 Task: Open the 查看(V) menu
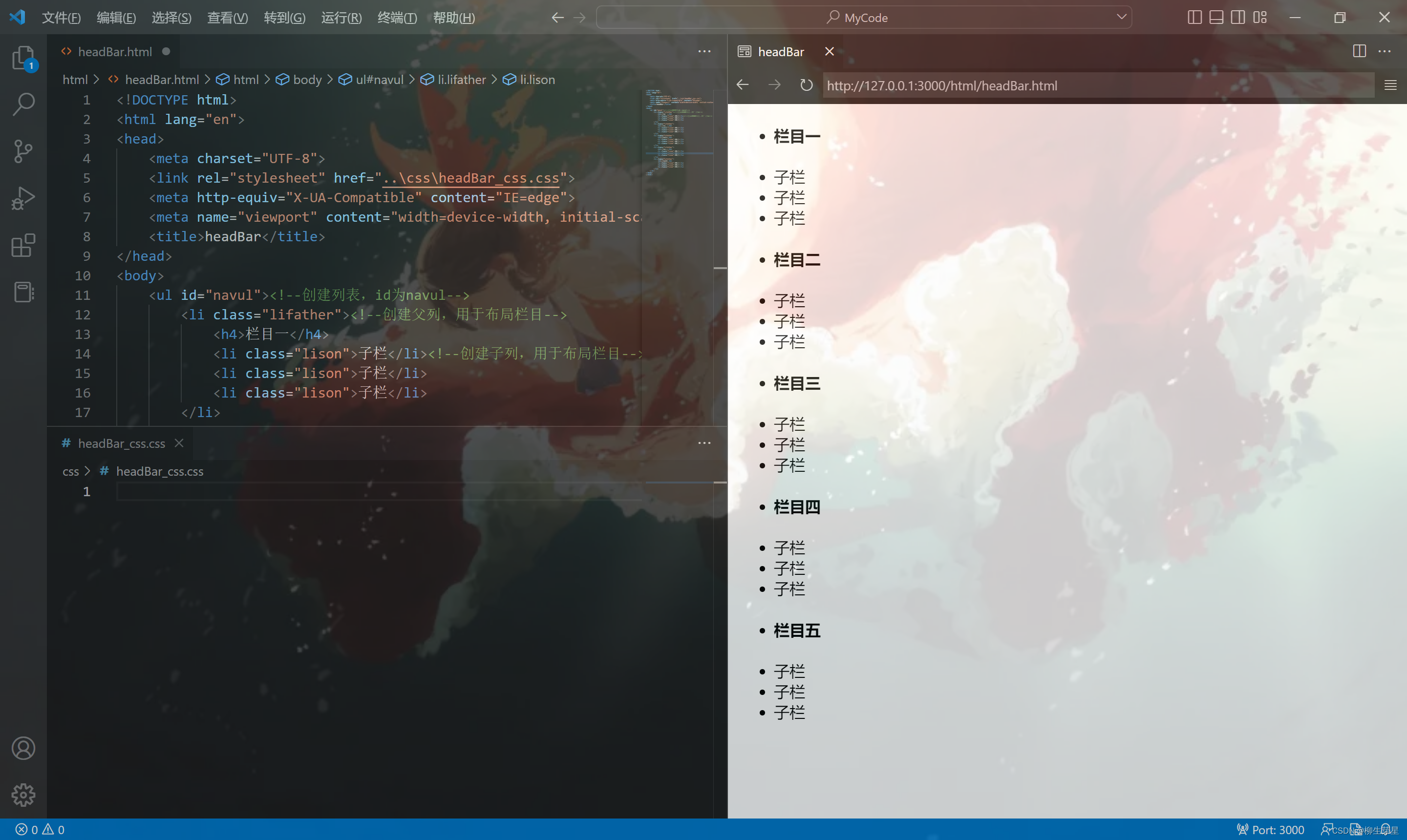(228, 18)
